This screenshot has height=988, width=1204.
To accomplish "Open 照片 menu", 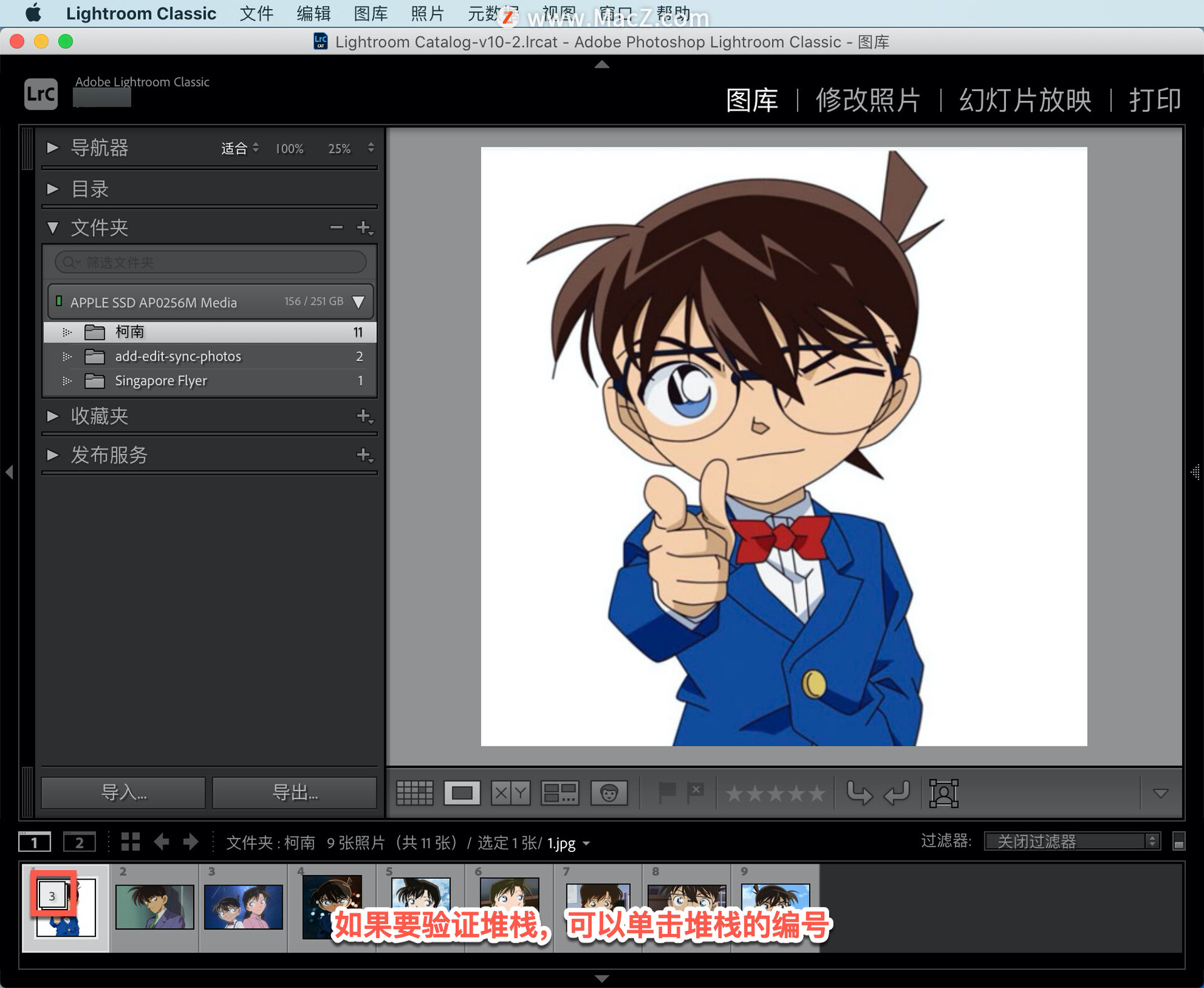I will tap(428, 13).
